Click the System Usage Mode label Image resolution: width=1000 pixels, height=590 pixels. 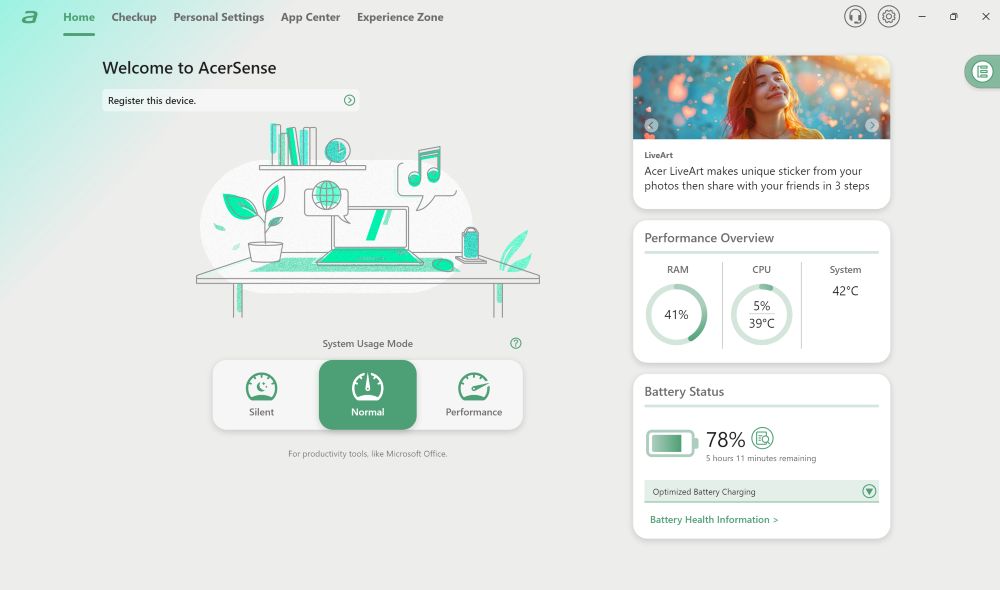[367, 343]
